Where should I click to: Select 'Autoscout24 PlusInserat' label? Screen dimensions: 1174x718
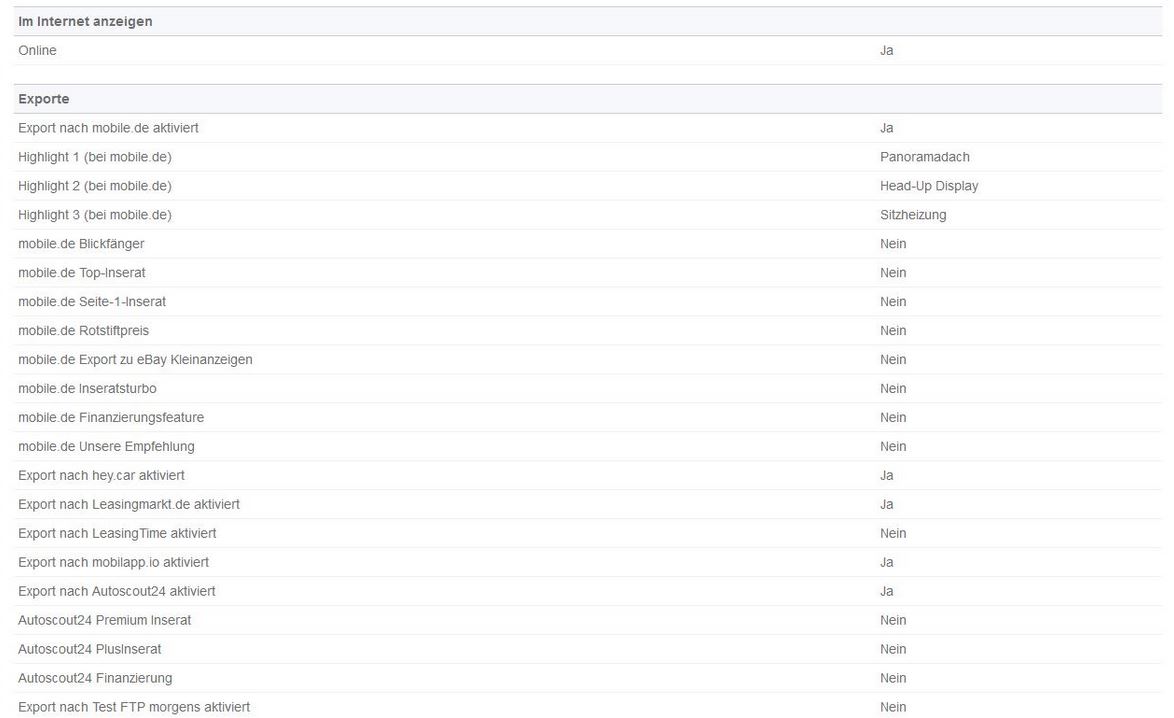click(x=90, y=649)
